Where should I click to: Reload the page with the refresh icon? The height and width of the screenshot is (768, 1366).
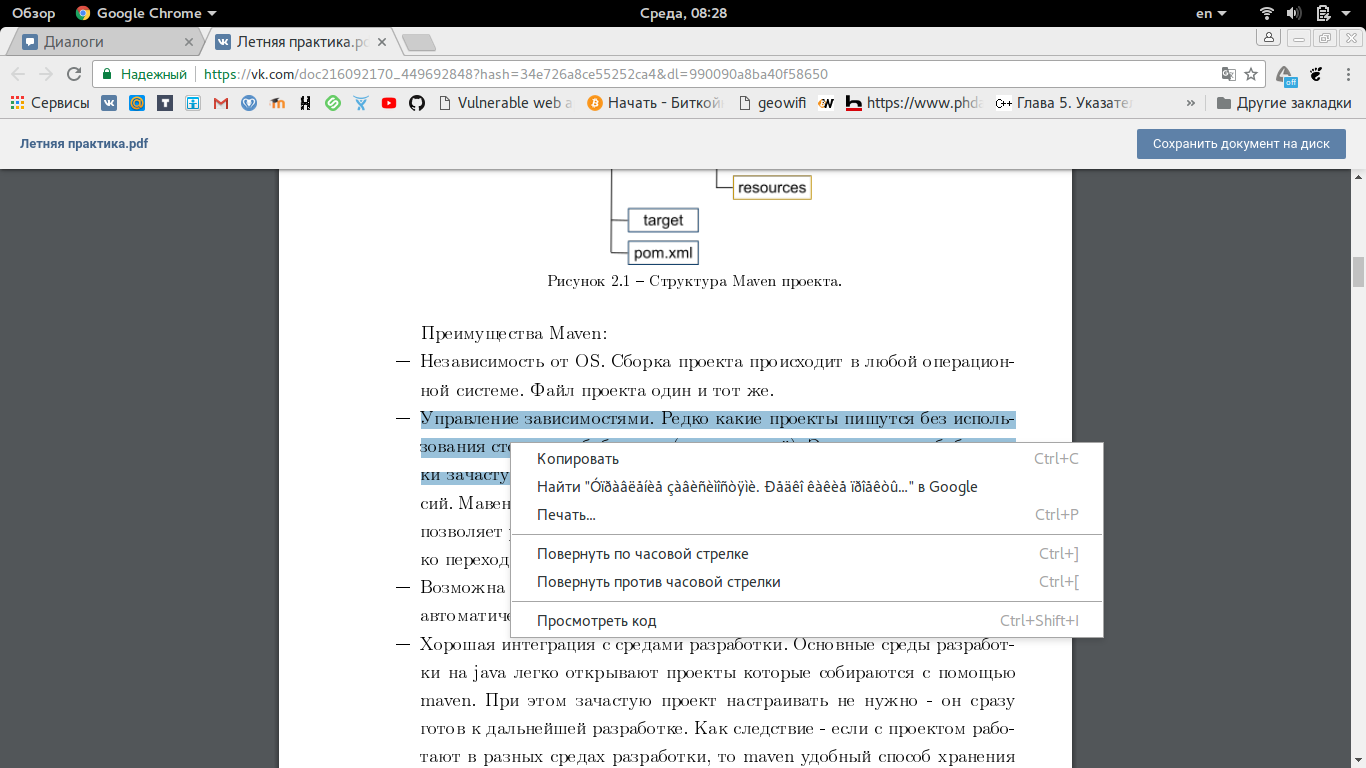click(74, 74)
